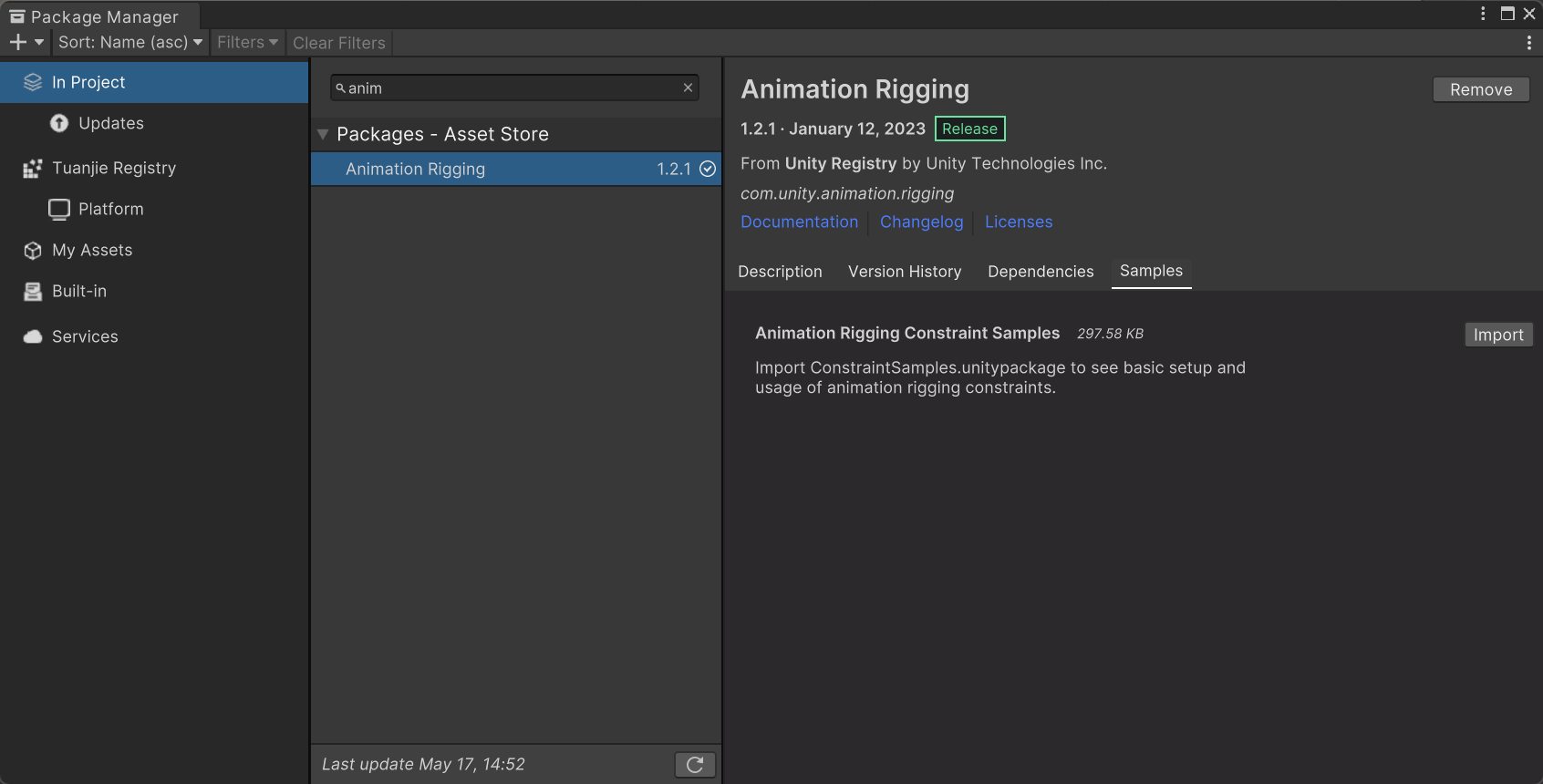The image size is (1543, 784).
Task: Open the Sort: Name (asc) dropdown
Action: coord(129,42)
